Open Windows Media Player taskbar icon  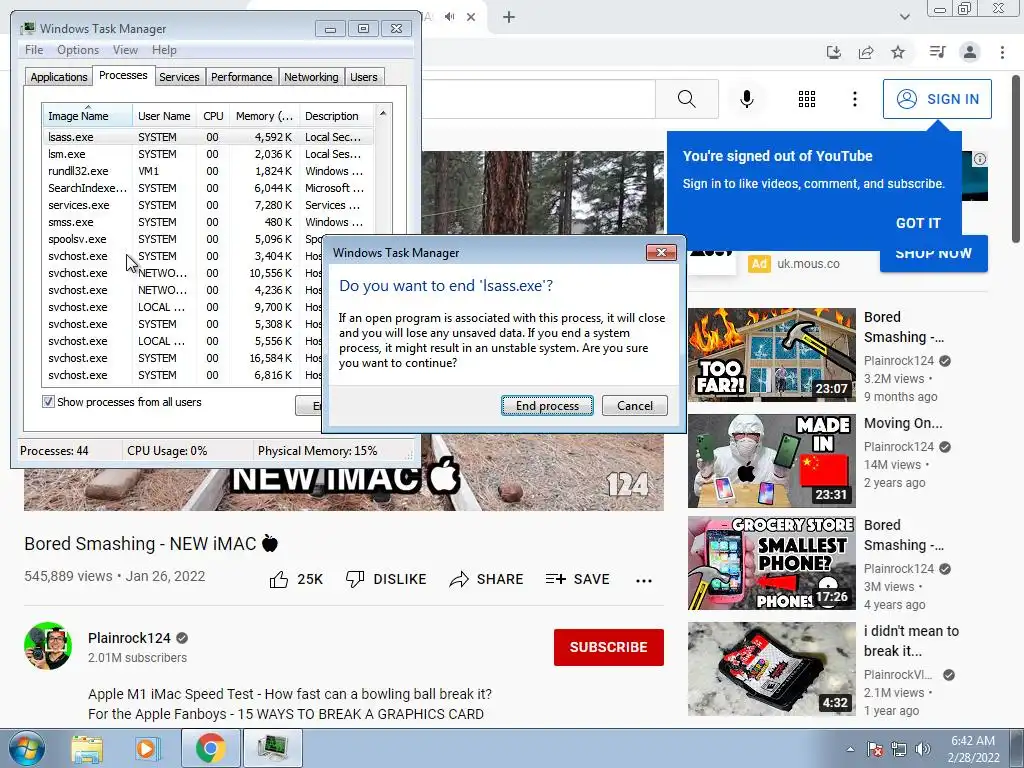point(147,749)
